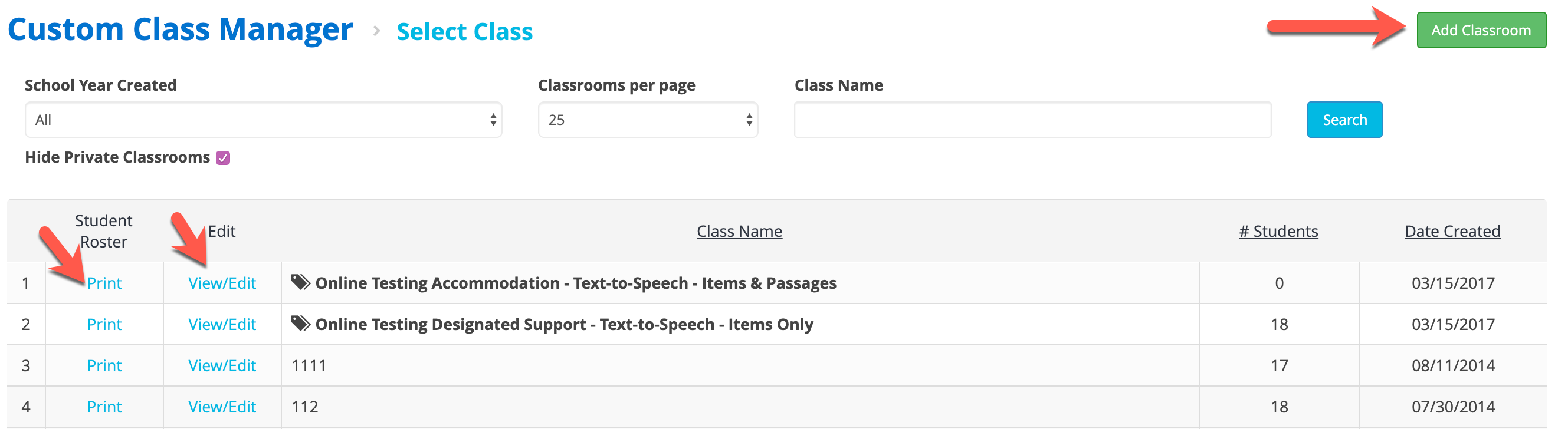Click the Select Class breadcrumb
1568x429 pixels.
point(464,32)
